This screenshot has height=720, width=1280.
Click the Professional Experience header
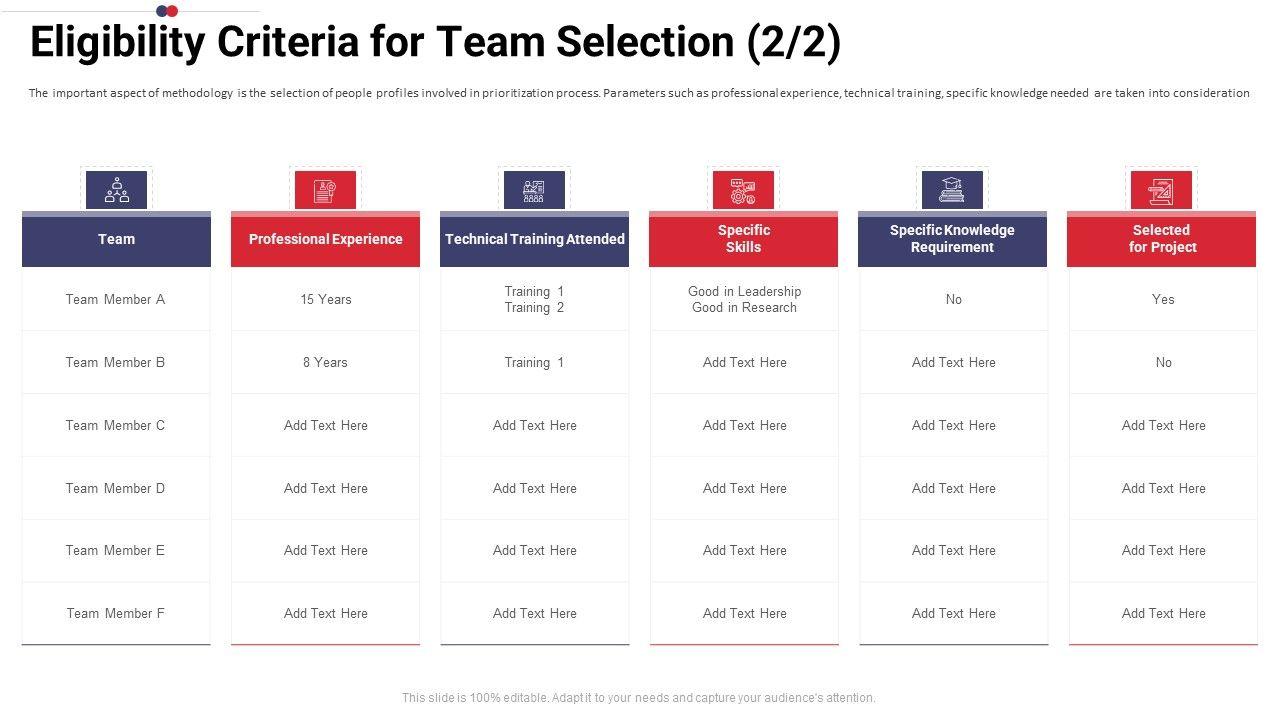tap(325, 239)
